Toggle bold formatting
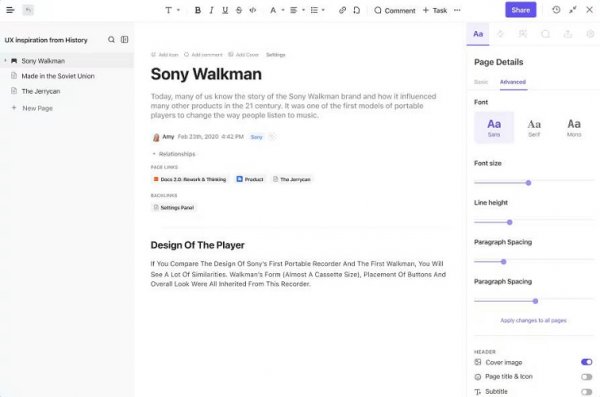The image size is (600, 397). tap(197, 10)
